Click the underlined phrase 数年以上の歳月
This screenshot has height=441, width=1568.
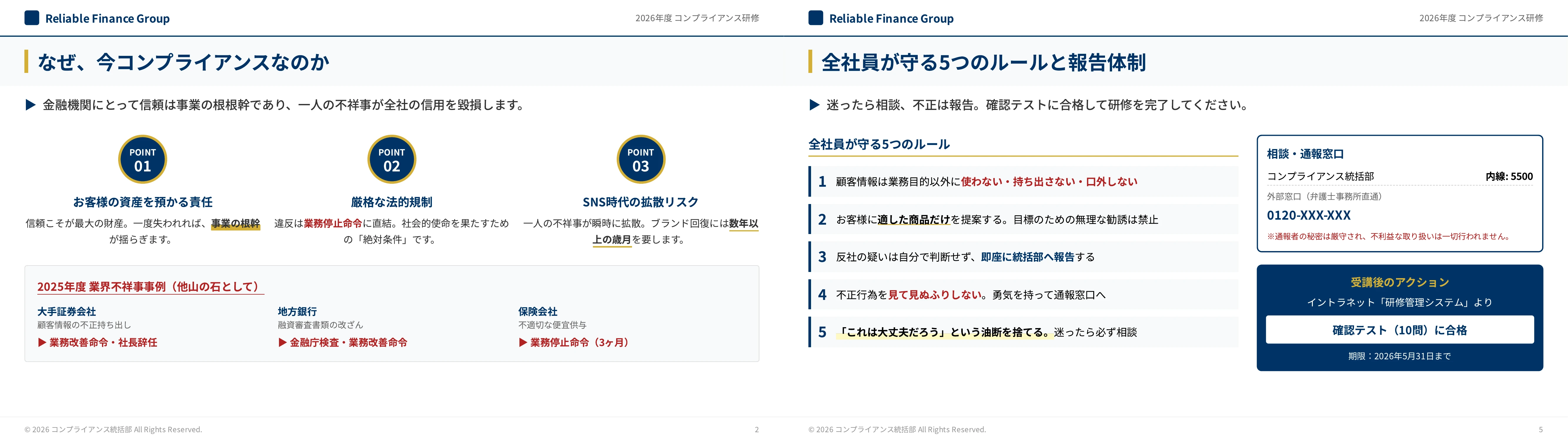point(676,231)
